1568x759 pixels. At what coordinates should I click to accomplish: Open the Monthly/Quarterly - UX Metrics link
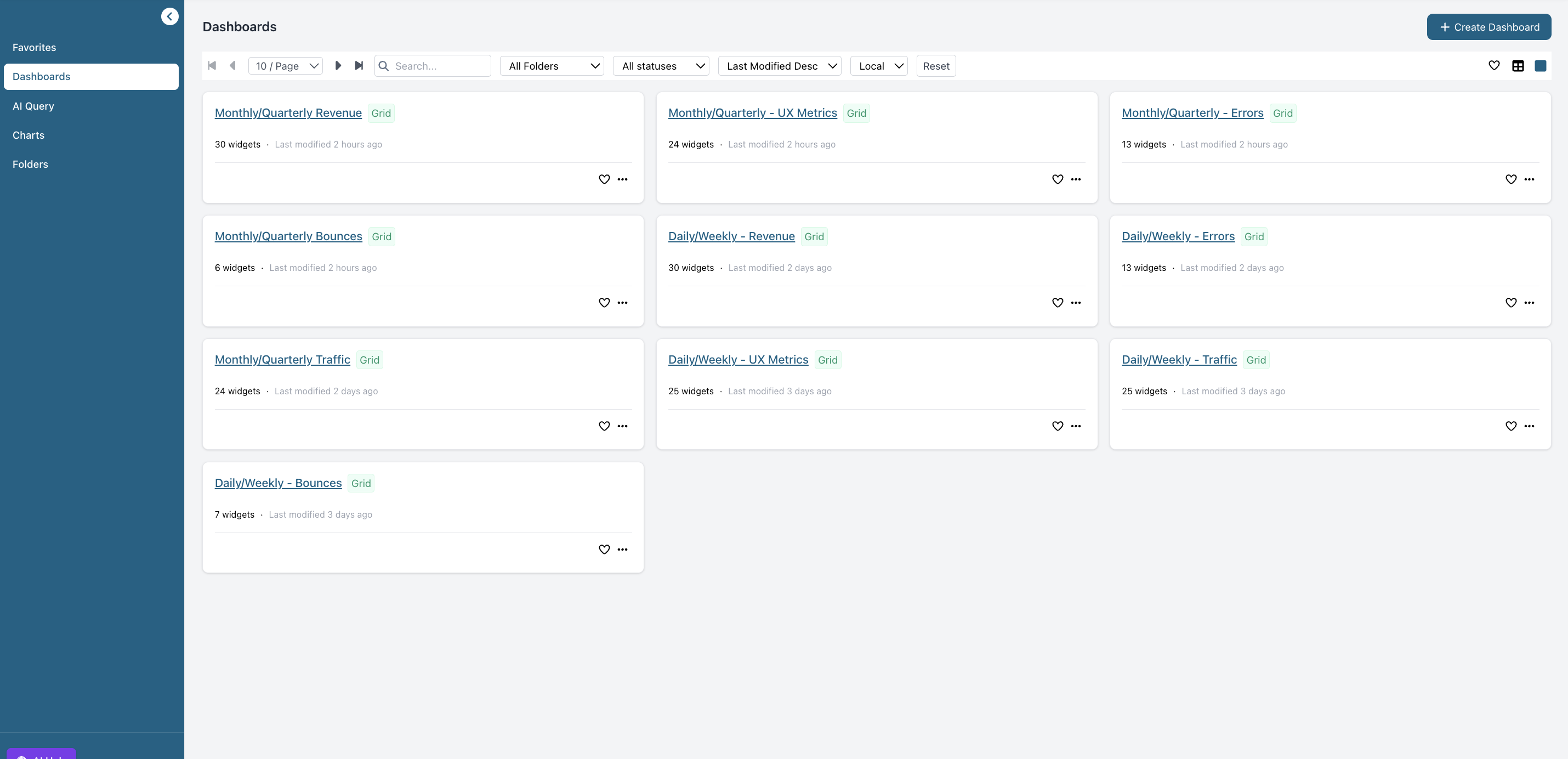tap(752, 112)
